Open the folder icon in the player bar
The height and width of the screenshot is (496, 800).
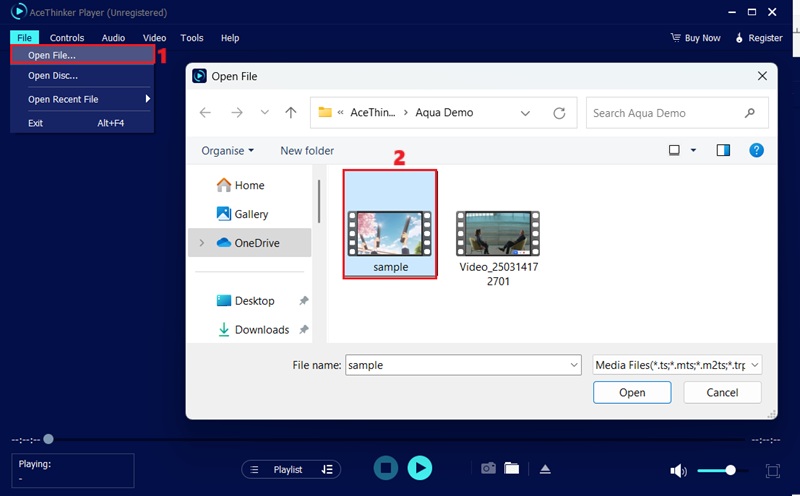[512, 468]
